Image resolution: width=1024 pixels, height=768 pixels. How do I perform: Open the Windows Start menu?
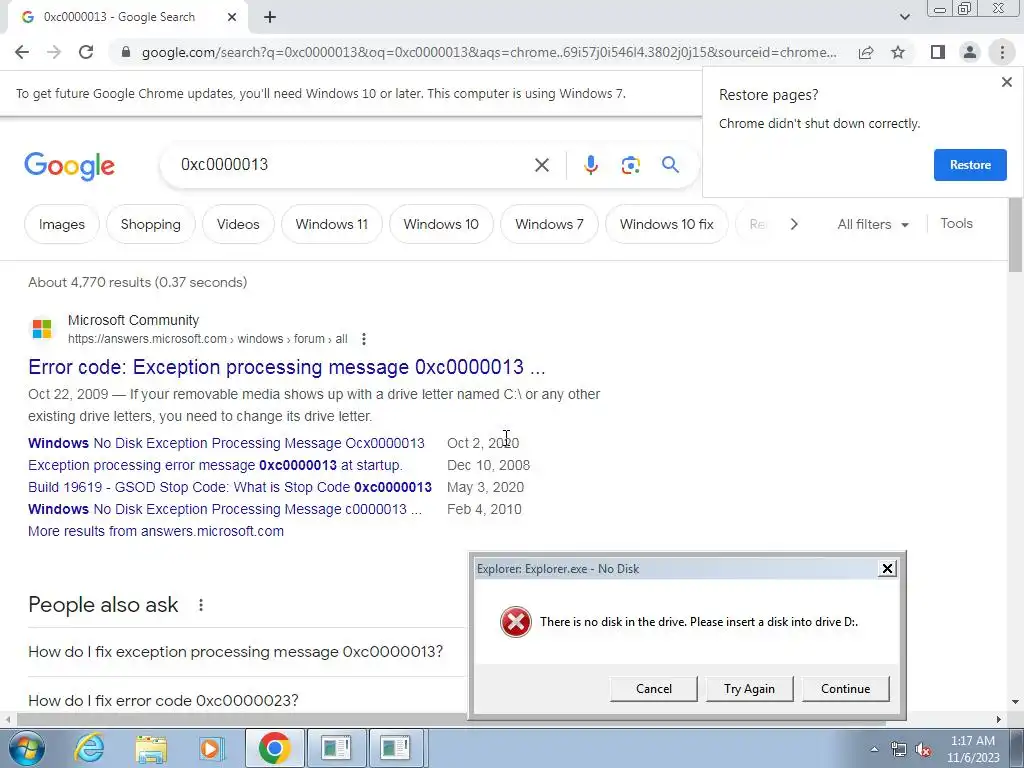coord(26,748)
